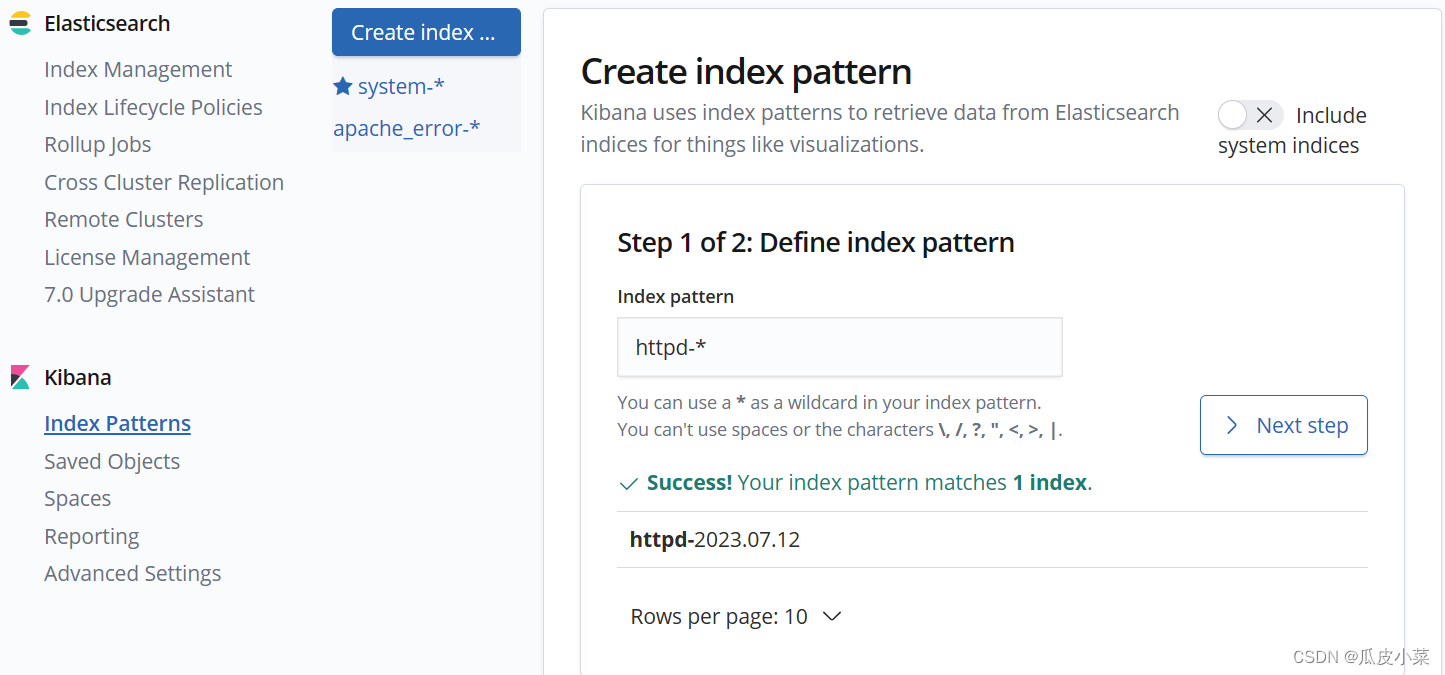Viewport: 1445px width, 675px height.
Task: Open Cross Cluster Replication
Action: tap(164, 182)
